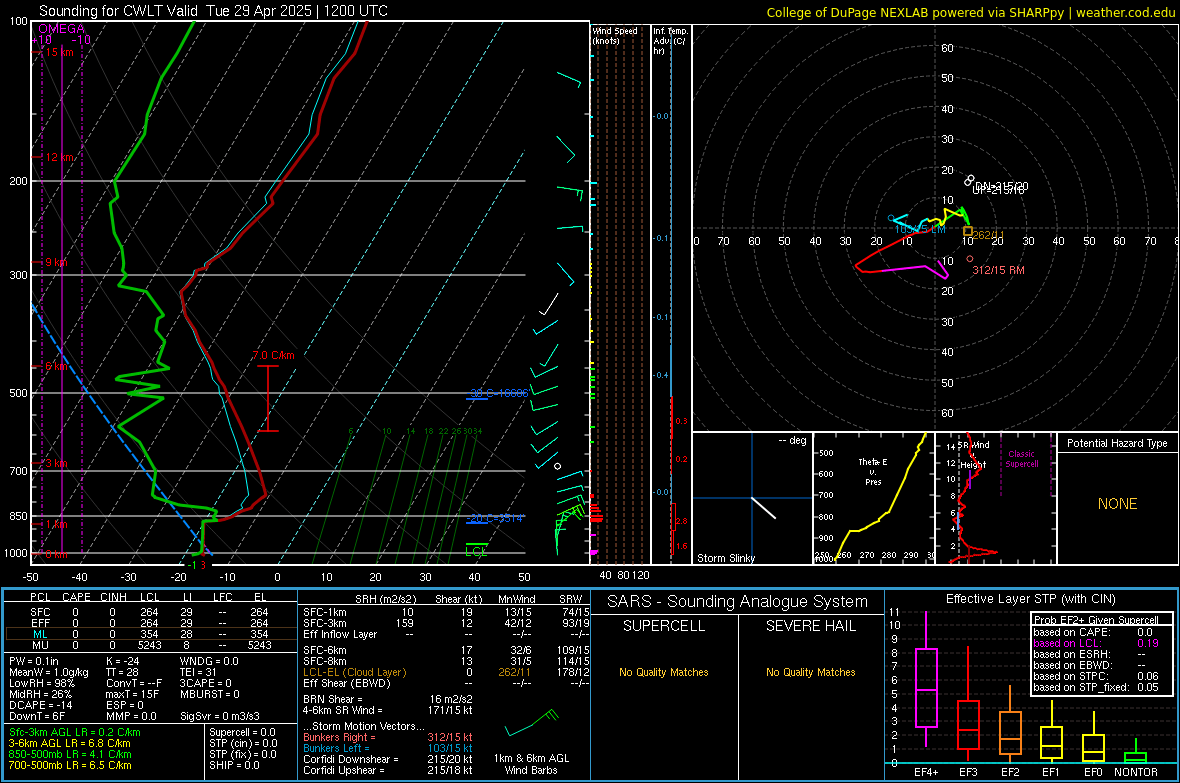The image size is (1180, 783).
Task: Click the TEI = 31 value
Action: [198, 672]
